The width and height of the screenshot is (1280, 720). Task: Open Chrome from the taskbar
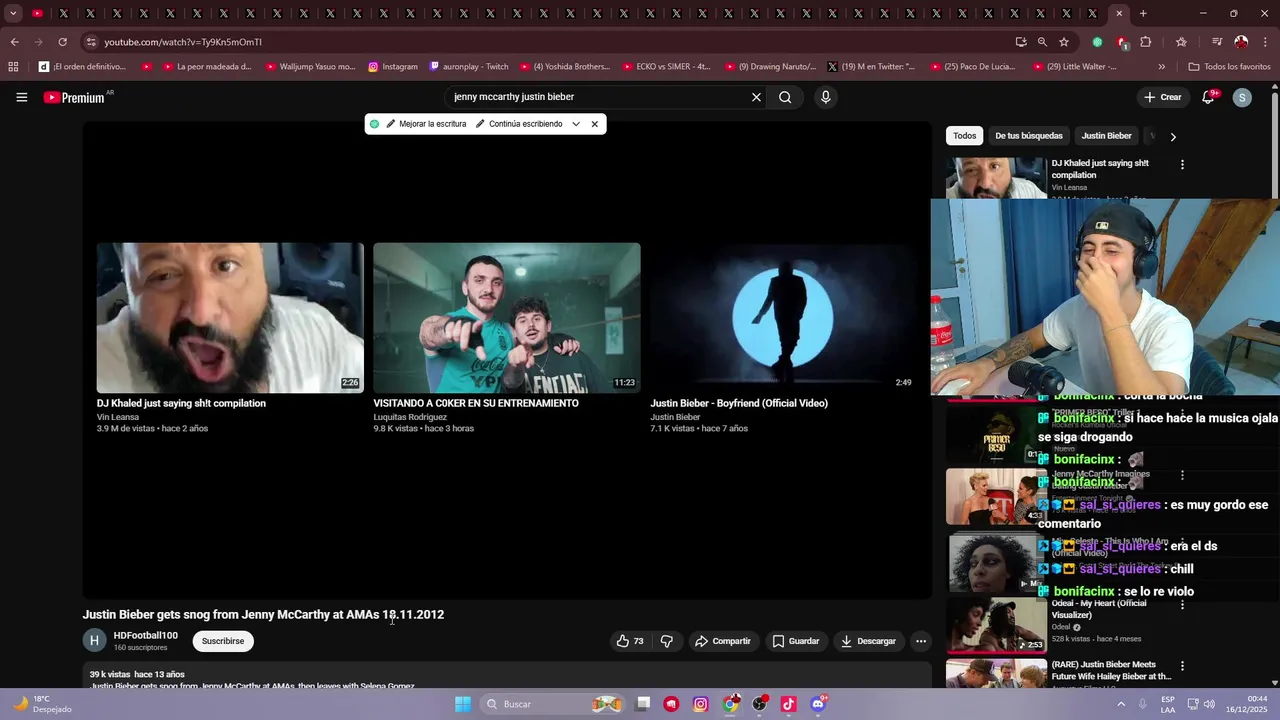(x=731, y=704)
